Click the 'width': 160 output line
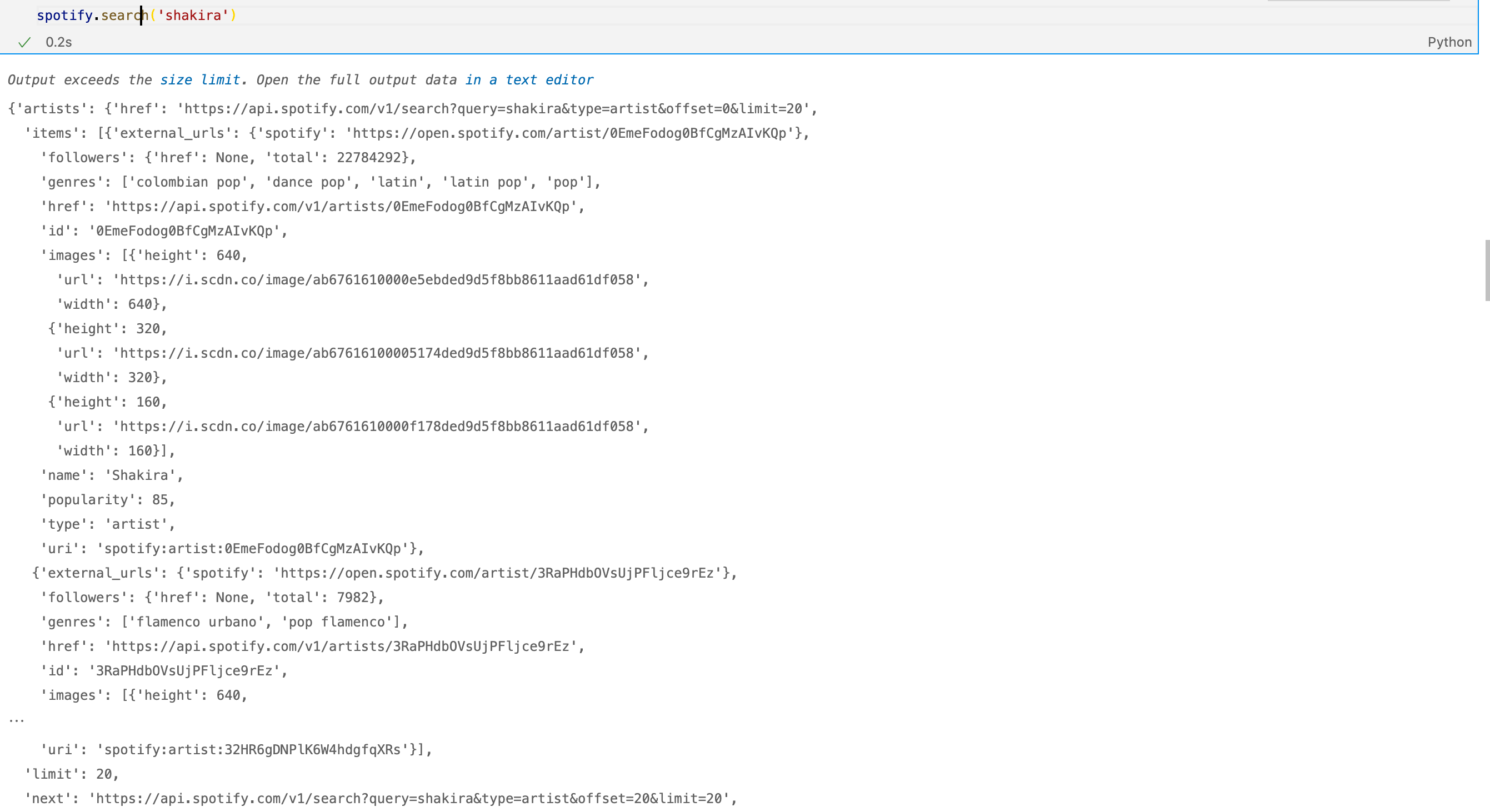 pyautogui.click(x=115, y=451)
